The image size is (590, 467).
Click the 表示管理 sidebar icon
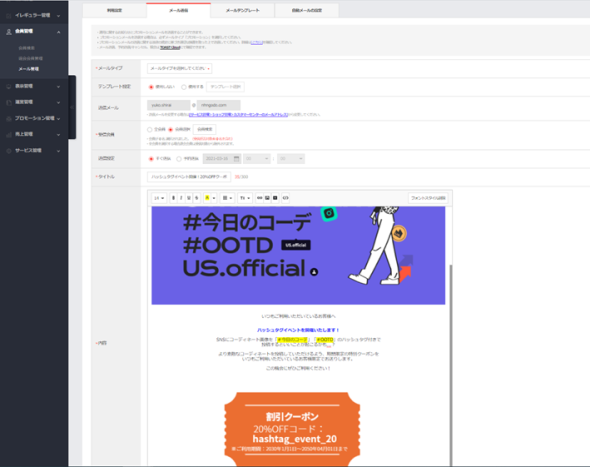9,86
